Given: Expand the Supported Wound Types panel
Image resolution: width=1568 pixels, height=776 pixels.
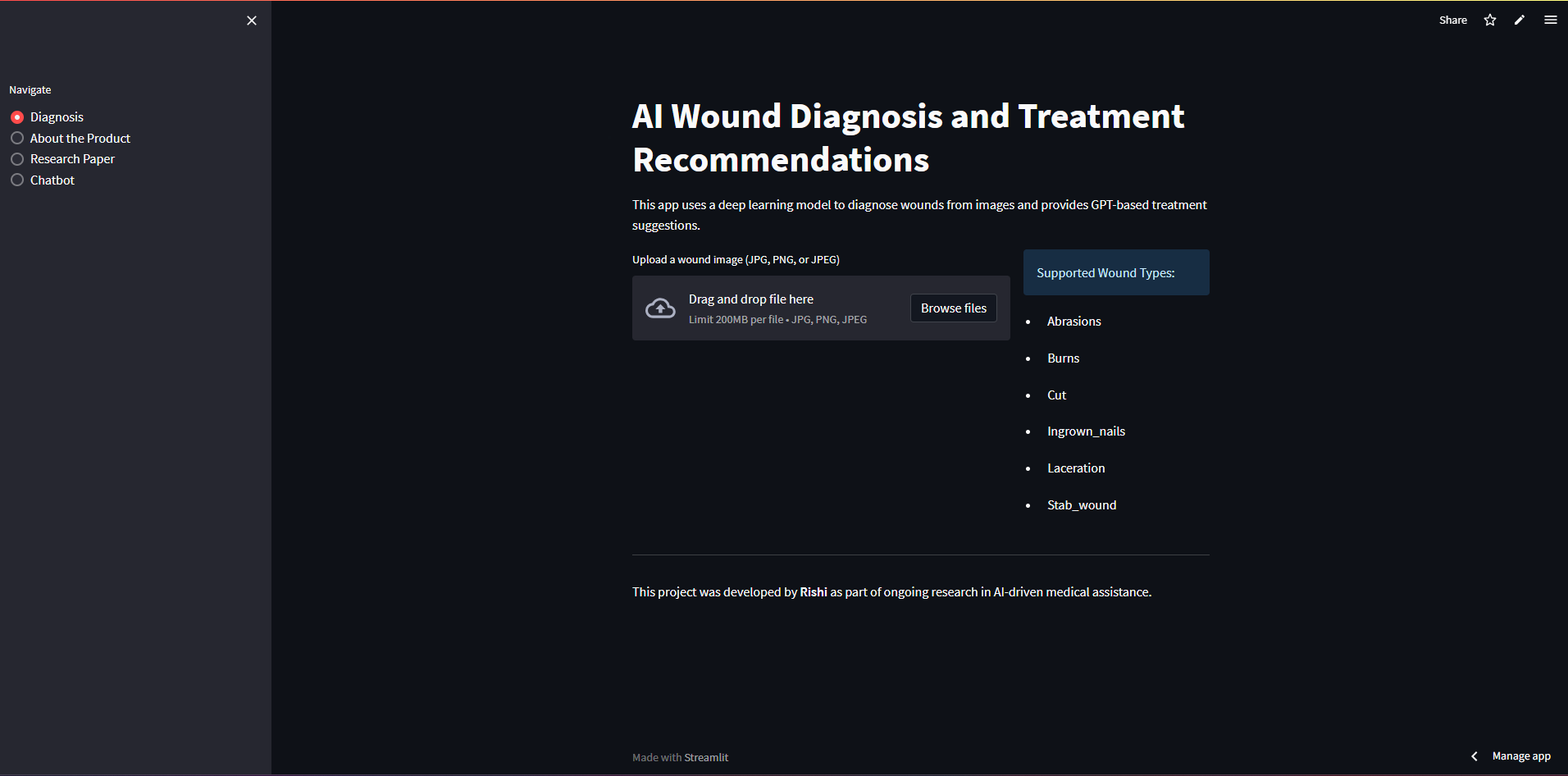Looking at the screenshot, I should tap(1115, 272).
